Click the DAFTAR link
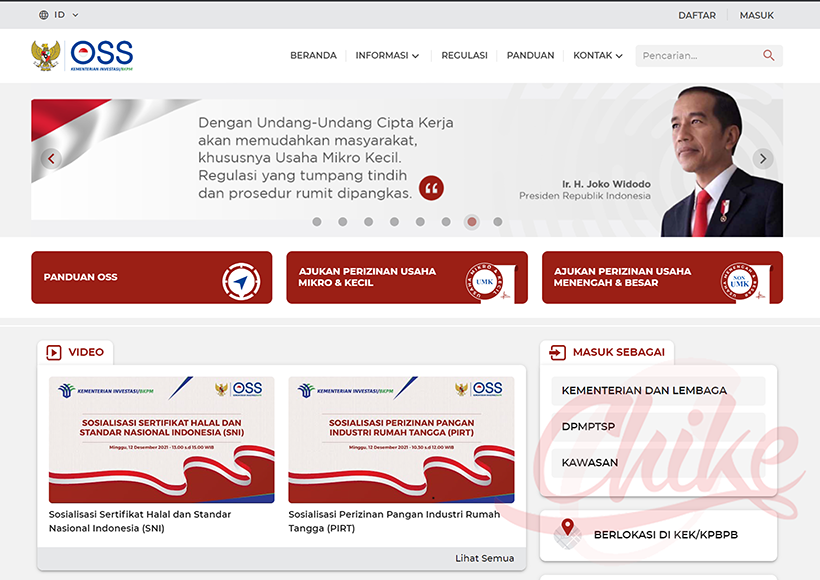 click(x=697, y=15)
